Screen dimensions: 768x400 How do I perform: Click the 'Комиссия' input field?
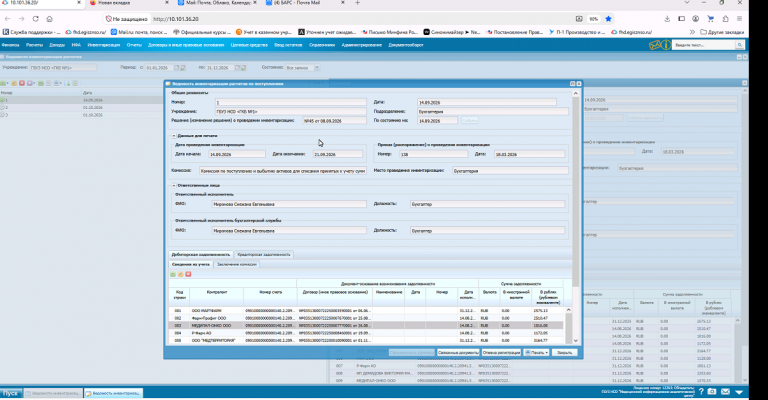283,171
